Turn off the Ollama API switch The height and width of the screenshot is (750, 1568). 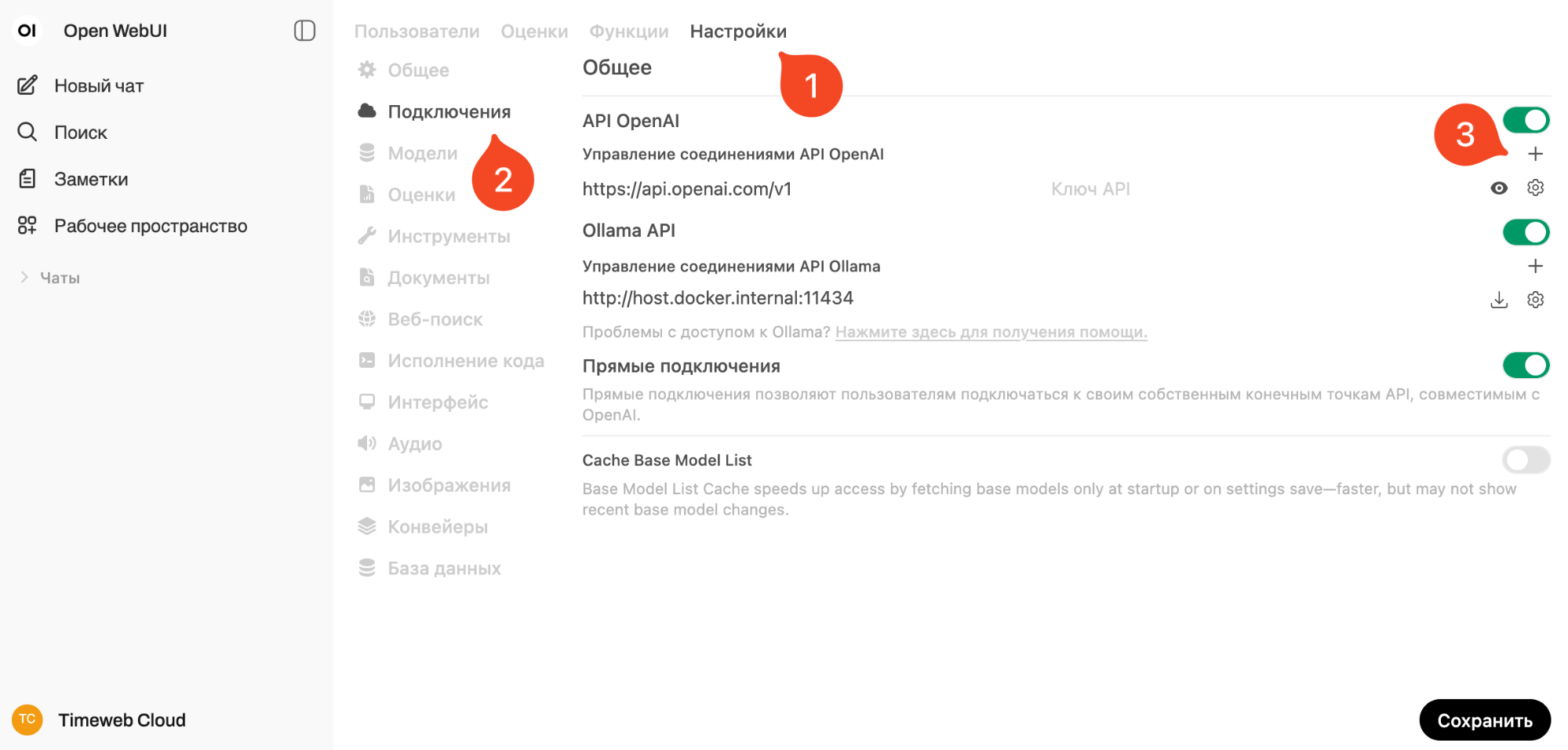coord(1526,232)
